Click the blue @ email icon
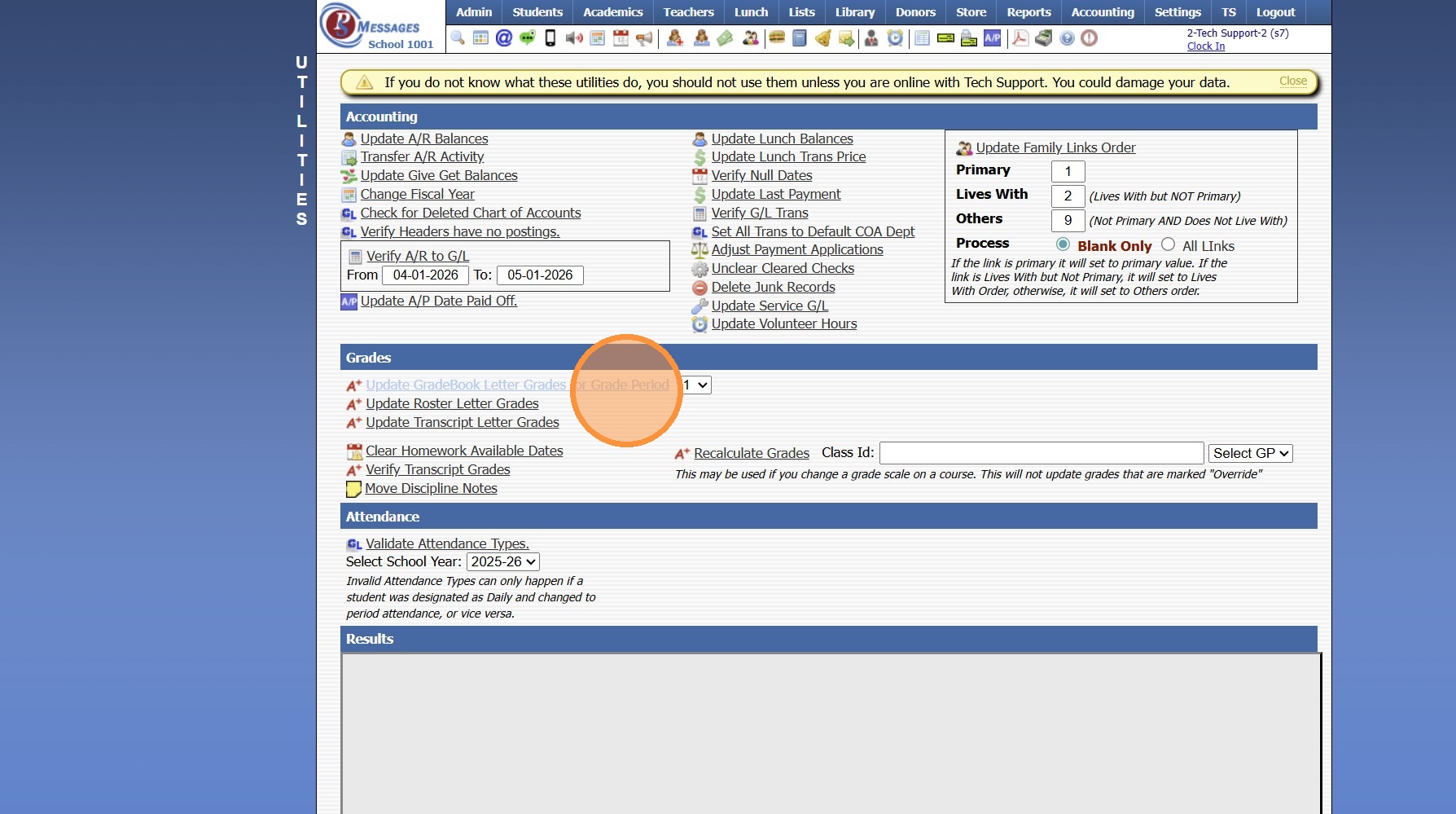This screenshot has width=1456, height=814. (504, 38)
